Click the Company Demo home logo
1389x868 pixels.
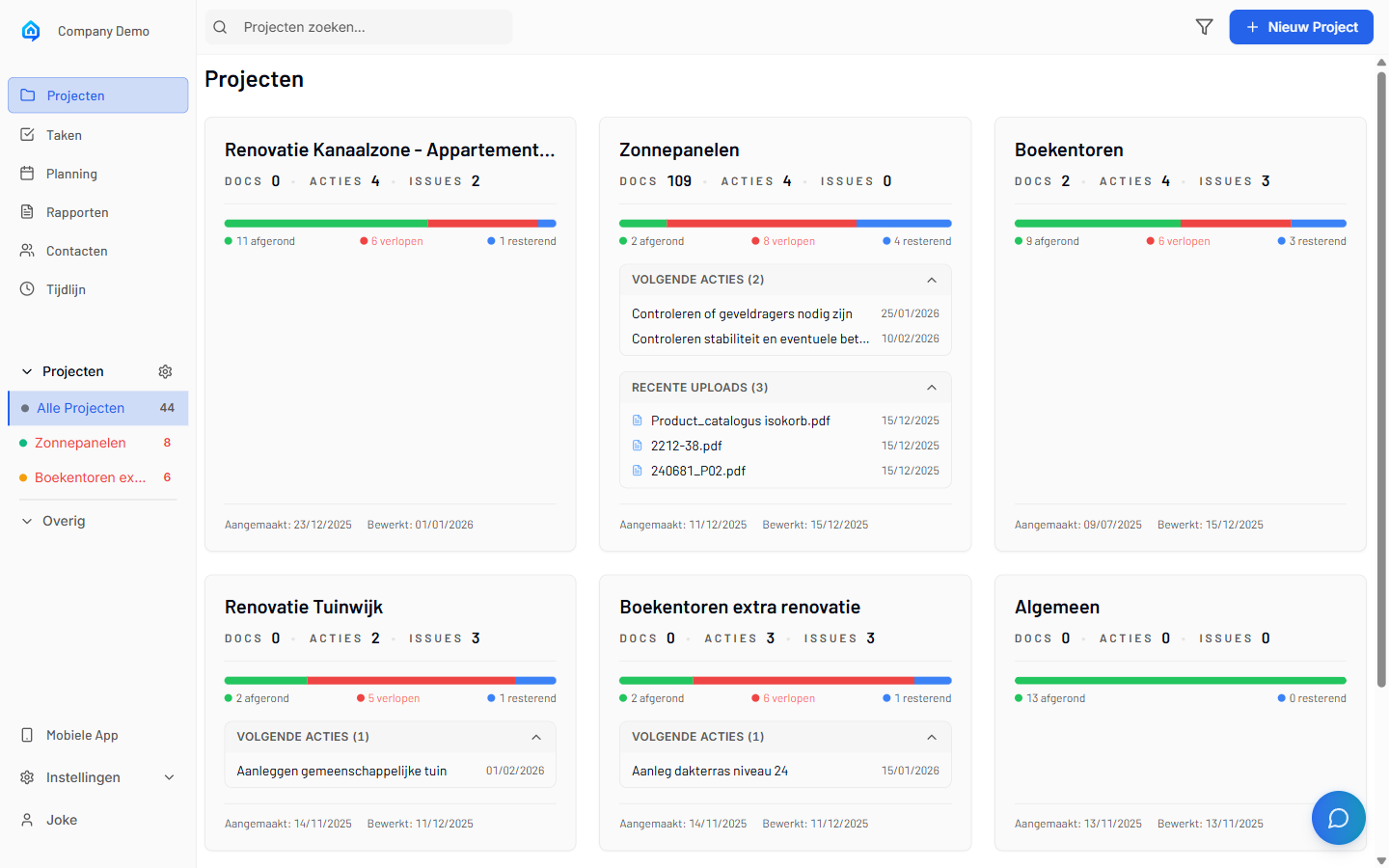point(31,30)
